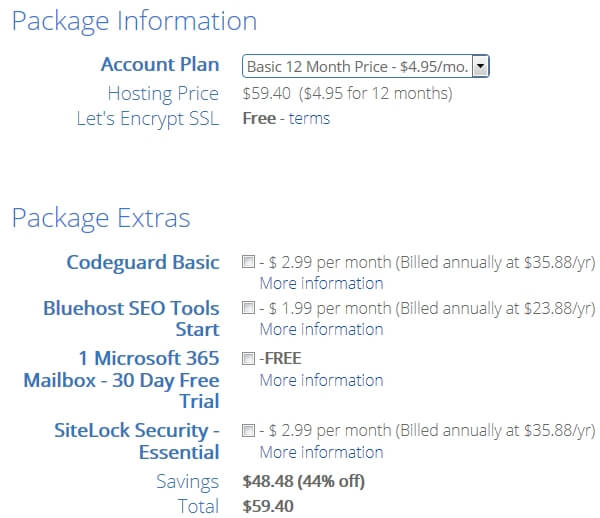Click the Codeguard Basic label
The image size is (600, 518).
coord(143,262)
